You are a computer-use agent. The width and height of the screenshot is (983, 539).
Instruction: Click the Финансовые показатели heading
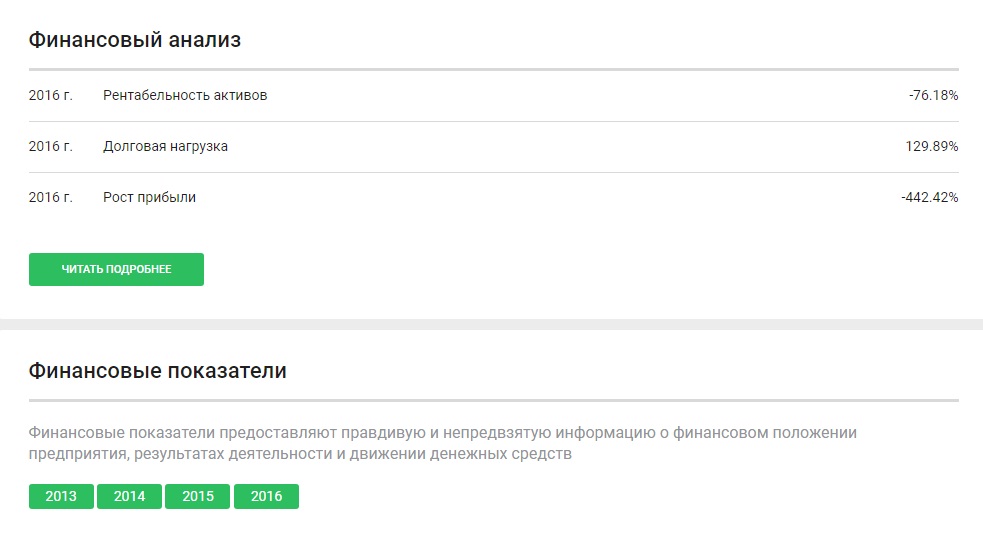pyautogui.click(x=157, y=371)
